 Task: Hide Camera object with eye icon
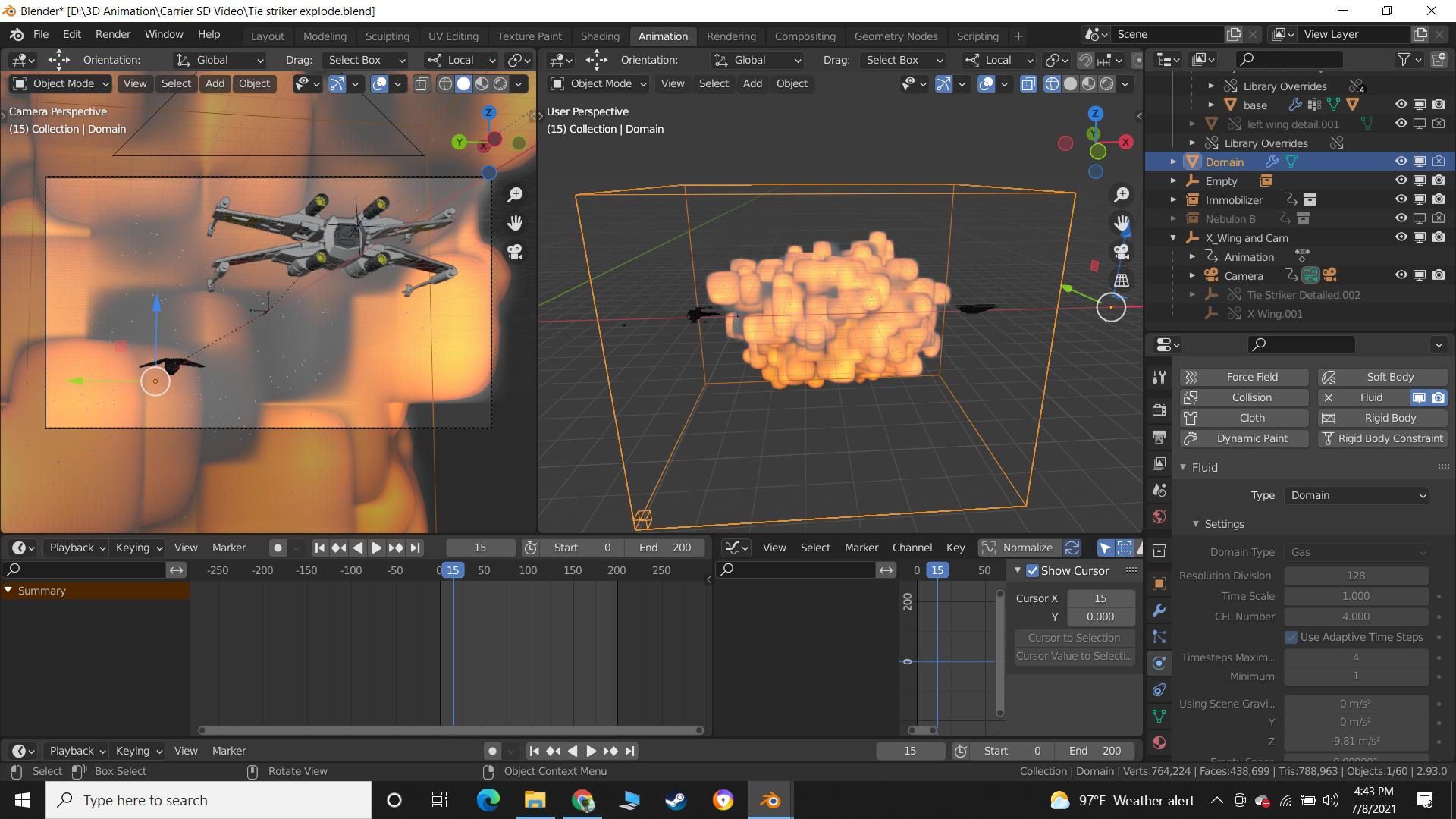tap(1401, 275)
